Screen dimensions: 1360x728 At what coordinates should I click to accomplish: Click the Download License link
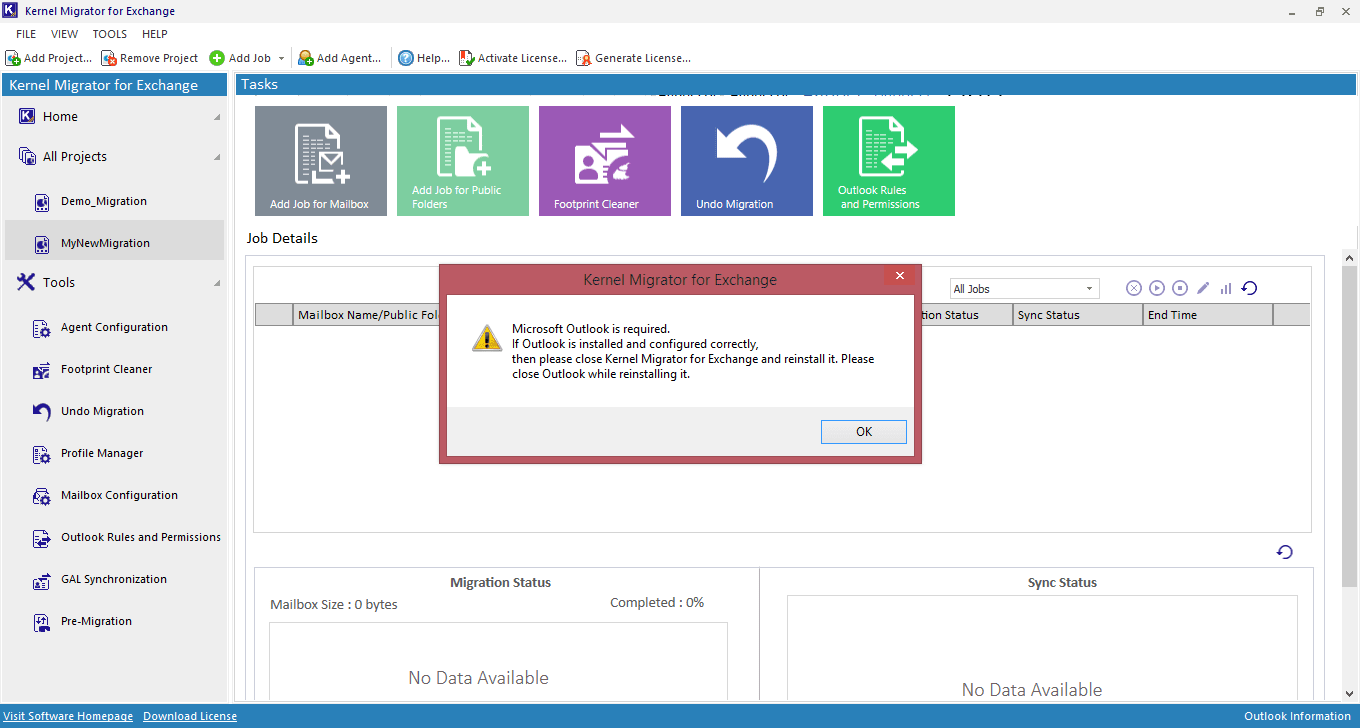(190, 716)
